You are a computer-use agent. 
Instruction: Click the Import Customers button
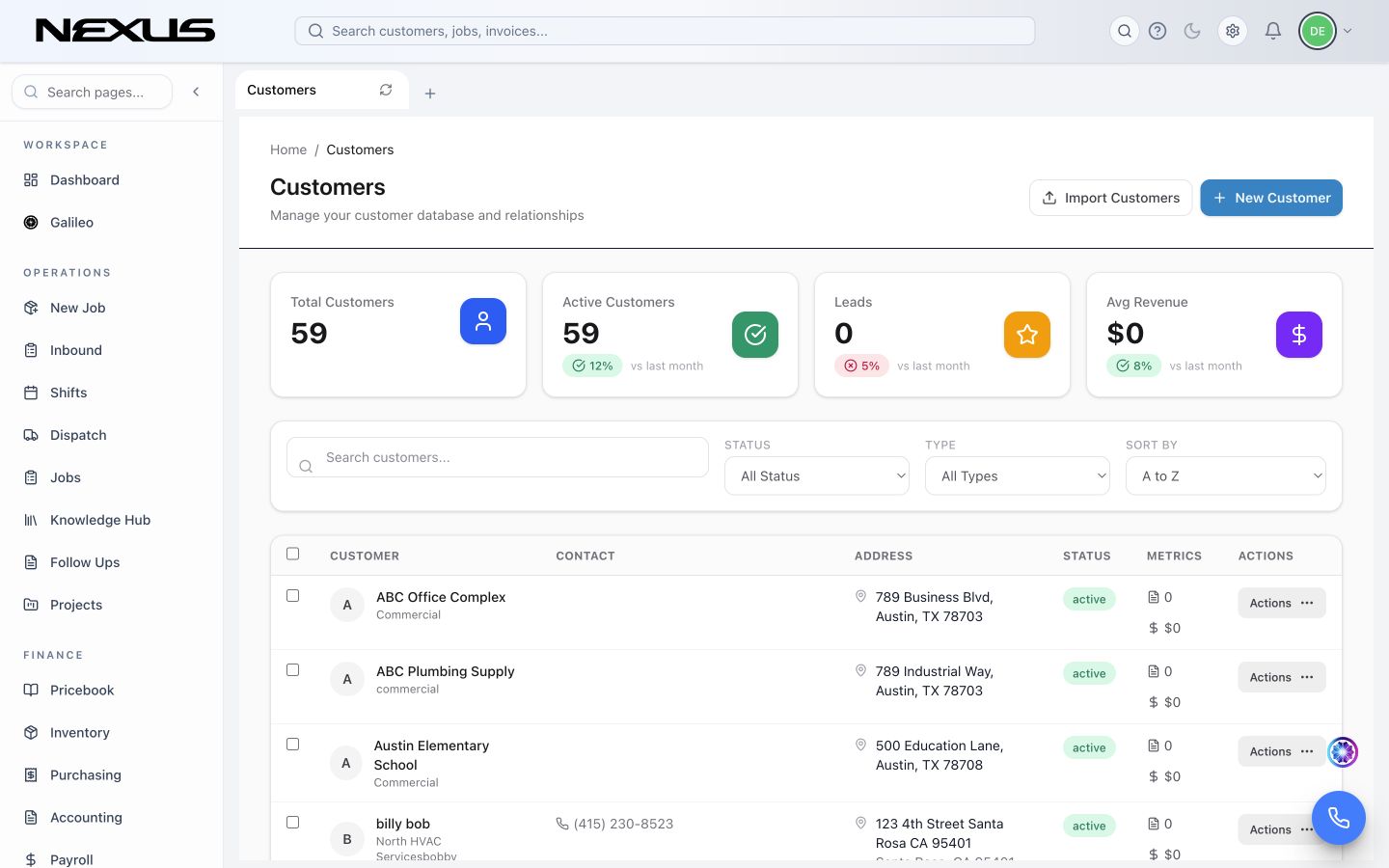(1110, 198)
